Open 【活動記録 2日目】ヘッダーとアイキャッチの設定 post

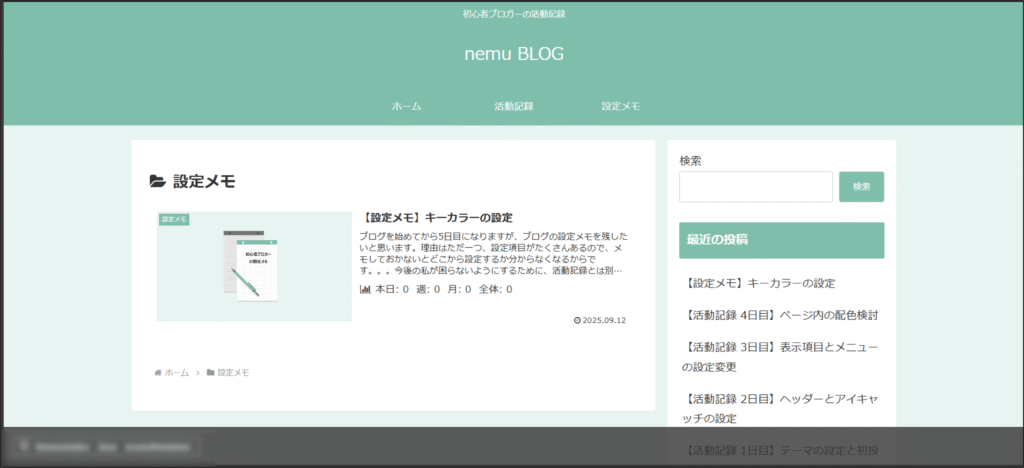click(781, 408)
